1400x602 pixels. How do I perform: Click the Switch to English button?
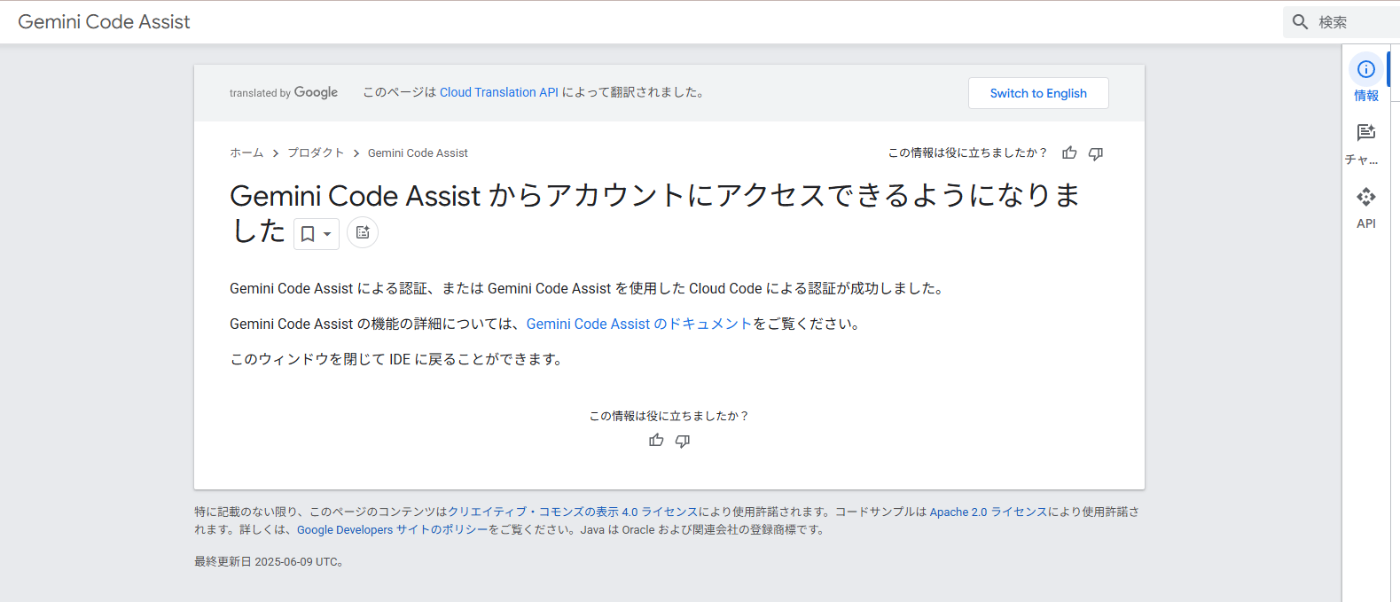point(1038,93)
